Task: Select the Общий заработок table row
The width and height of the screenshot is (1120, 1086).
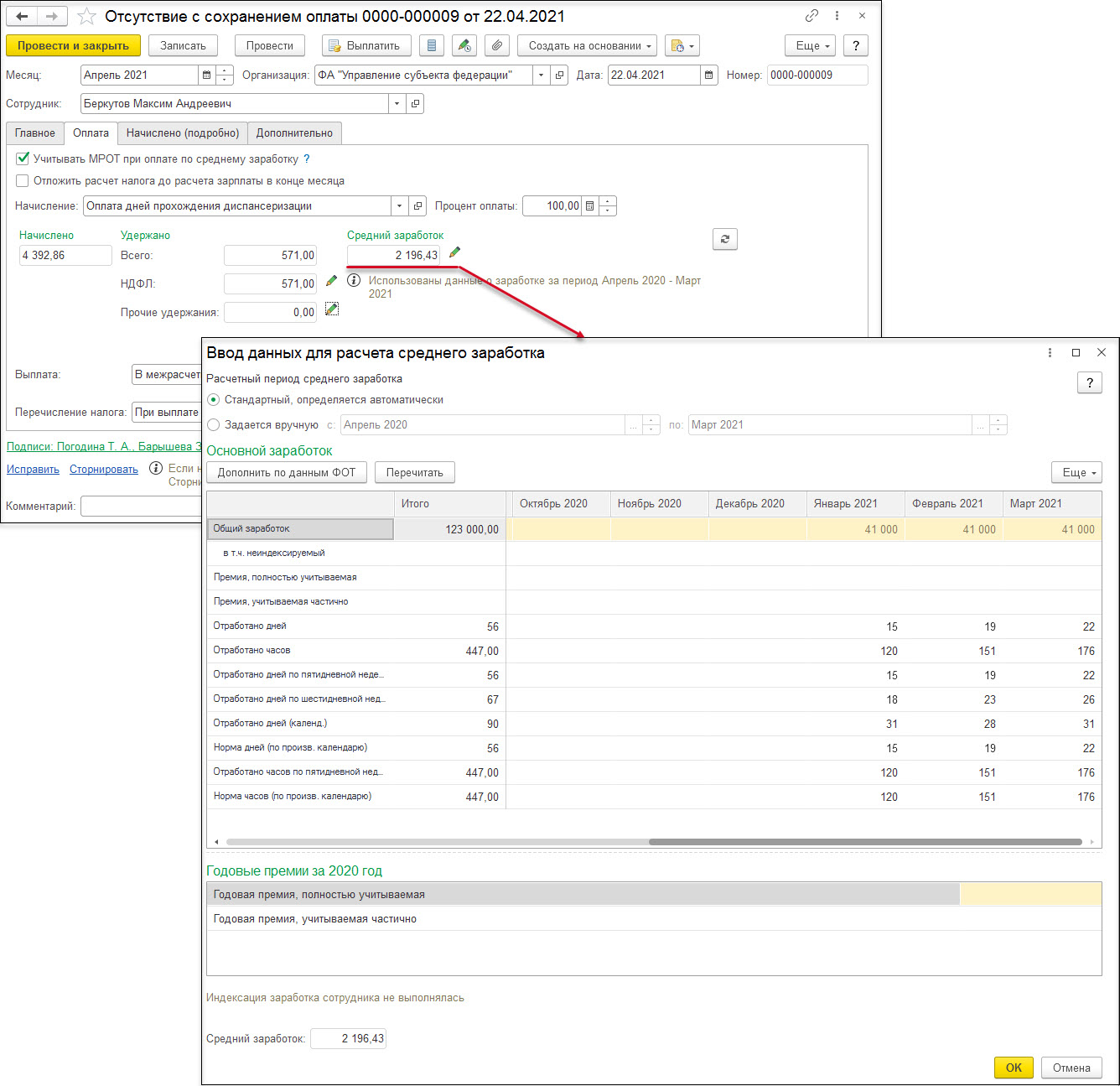Action: click(654, 529)
